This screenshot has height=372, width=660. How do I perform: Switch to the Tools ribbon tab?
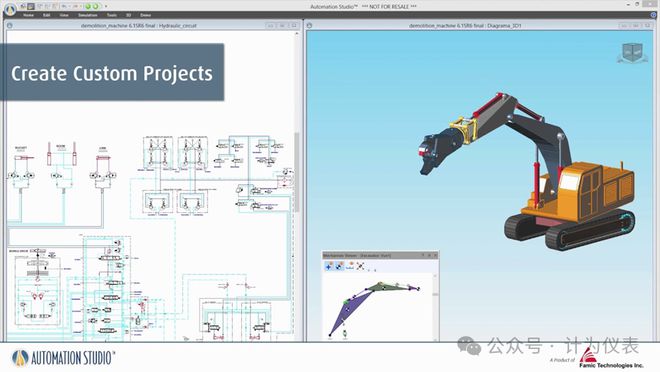(x=112, y=15)
